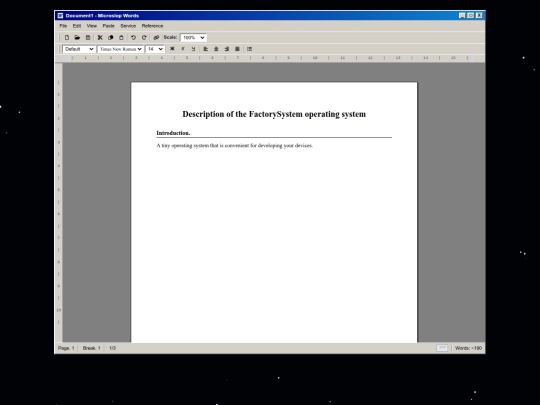Open a file with the folder icon
Image resolution: width=540 pixels, height=405 pixels.
77,38
